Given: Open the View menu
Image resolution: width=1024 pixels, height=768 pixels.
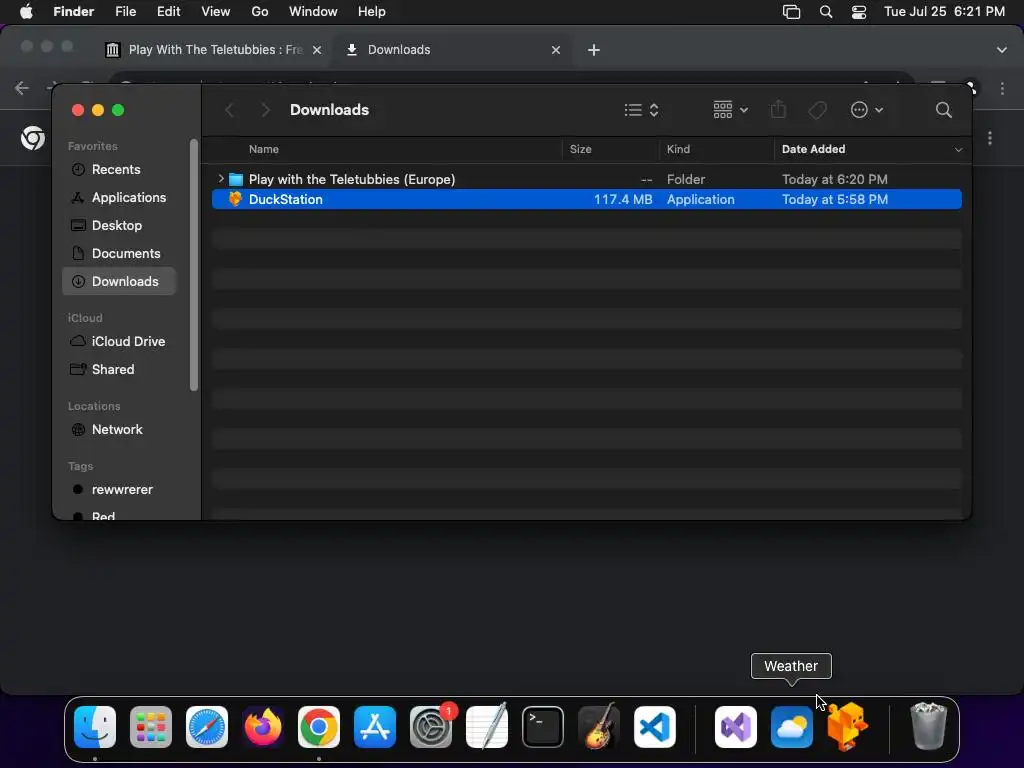Looking at the screenshot, I should tap(216, 12).
